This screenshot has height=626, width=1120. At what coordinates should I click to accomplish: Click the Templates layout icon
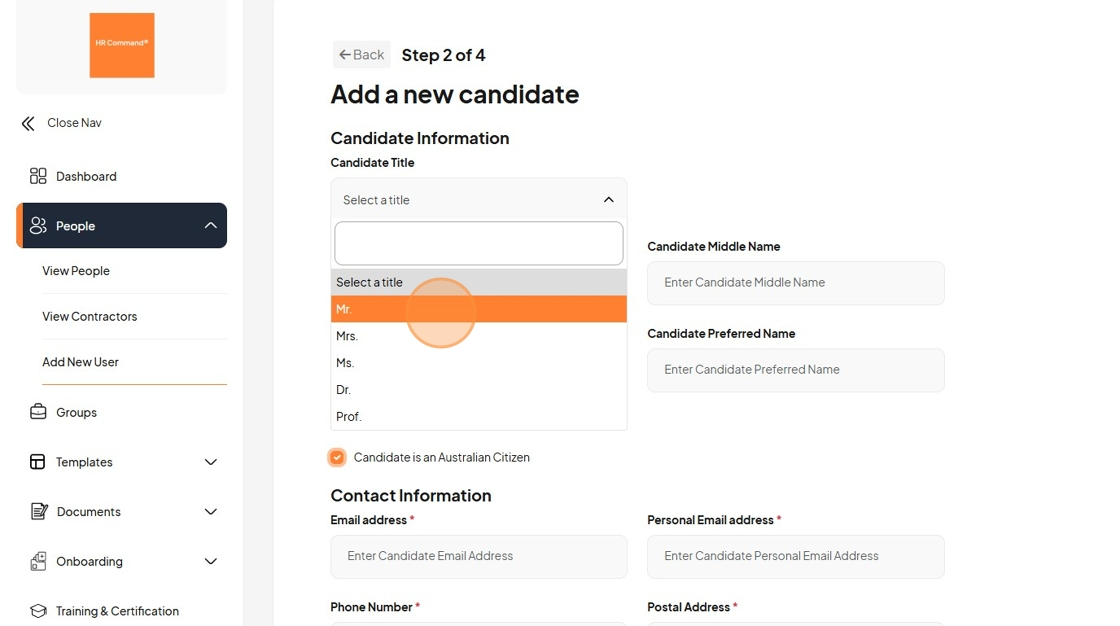[38, 462]
